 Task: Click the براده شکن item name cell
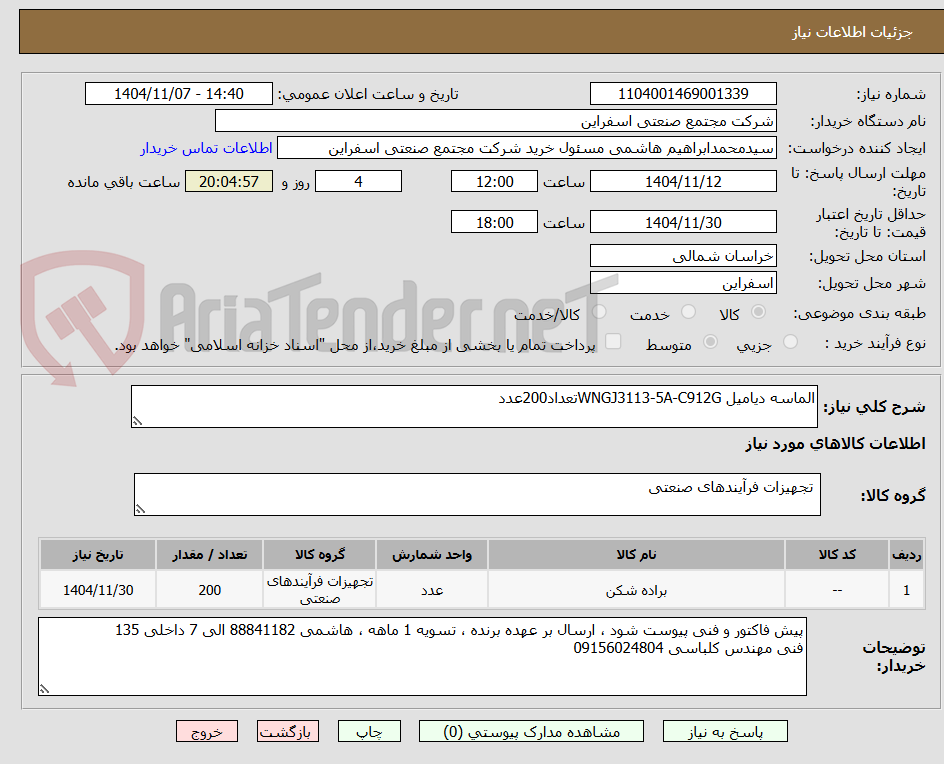636,590
